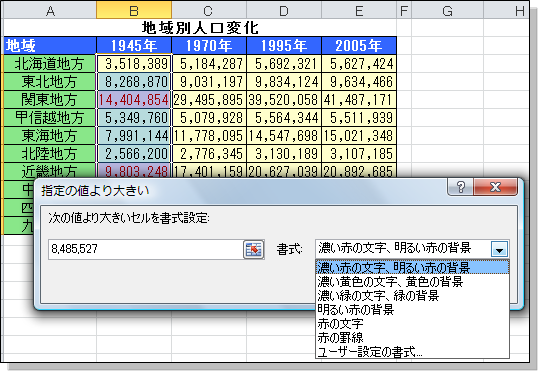Screen dimensions: 538x371
Task: Click the 北海道地方 row label
Action: pyautogui.click(x=50, y=63)
